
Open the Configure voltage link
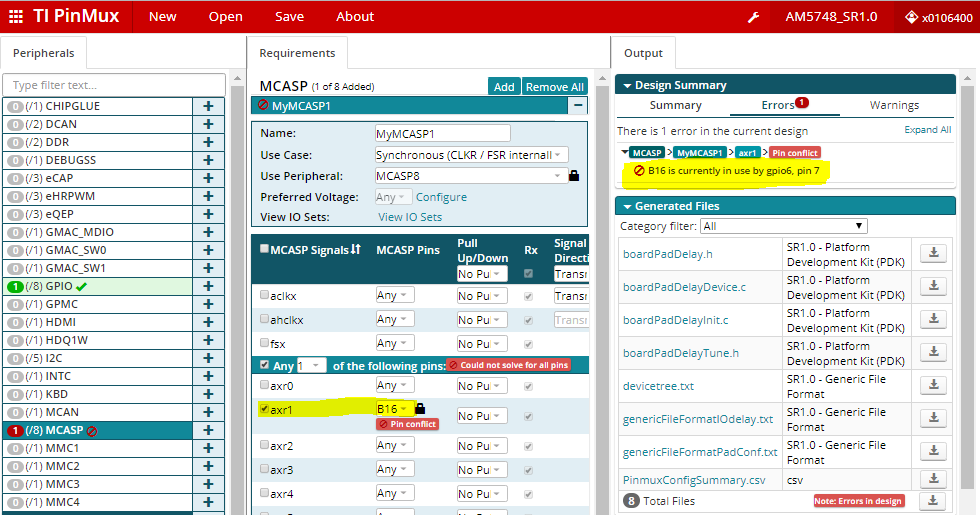[x=441, y=197]
